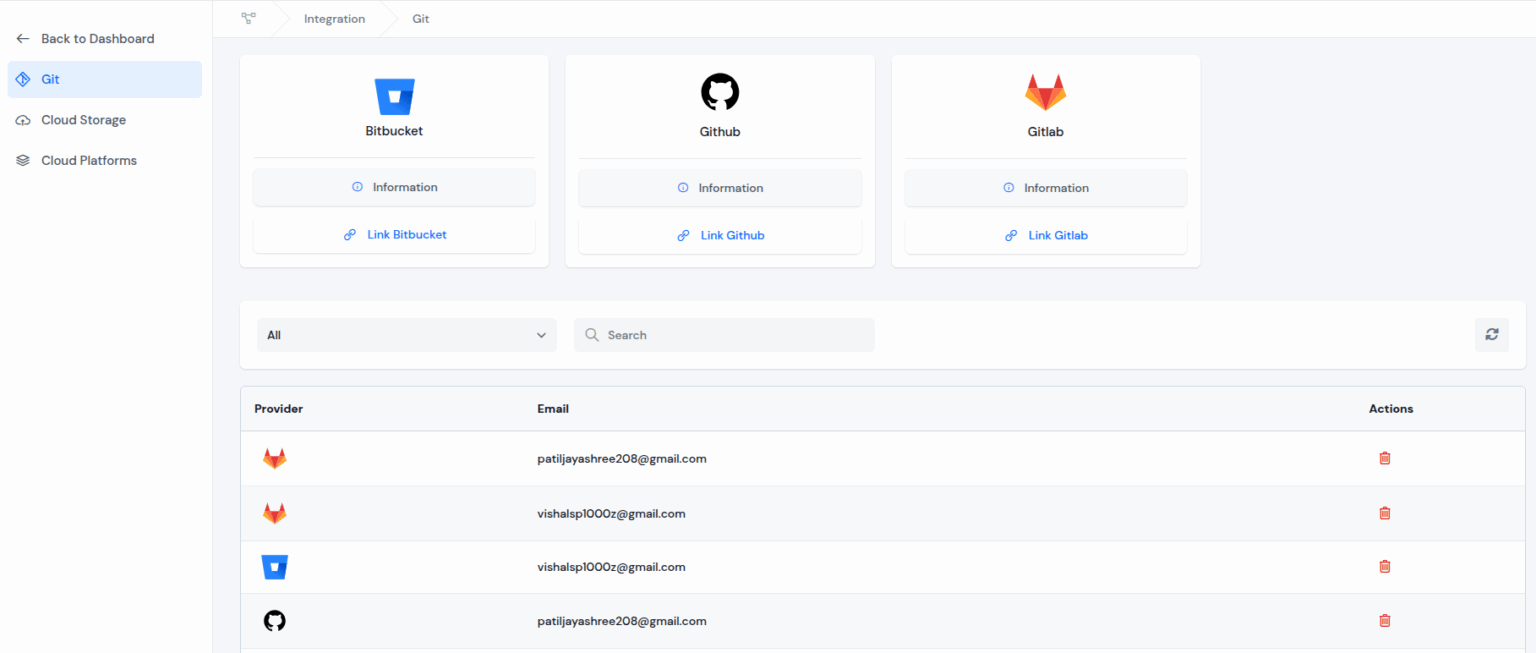Click Link Gitlab button
The width and height of the screenshot is (1536, 653).
[x=1046, y=236]
